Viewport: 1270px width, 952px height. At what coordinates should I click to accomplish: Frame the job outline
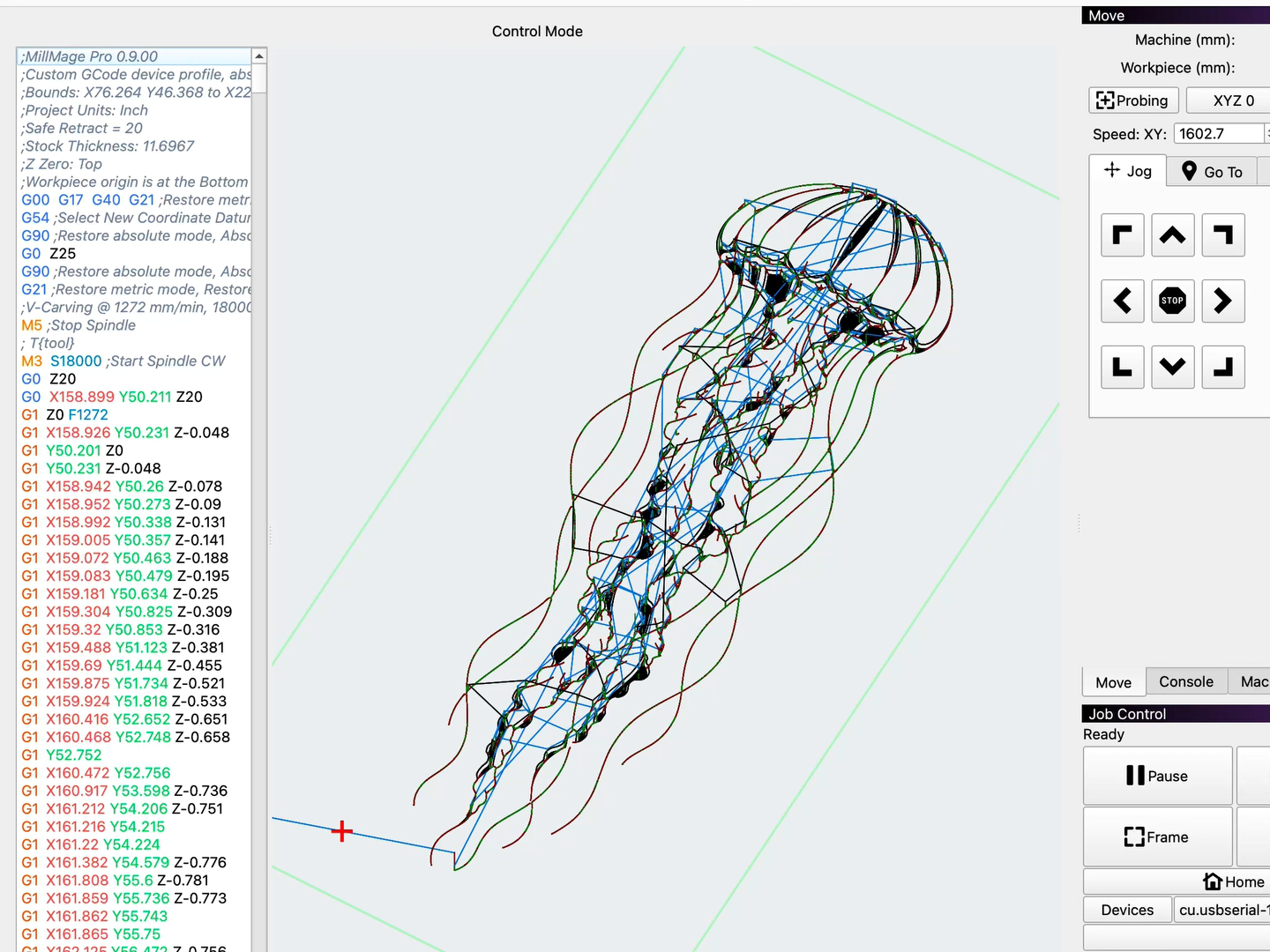click(x=1157, y=837)
